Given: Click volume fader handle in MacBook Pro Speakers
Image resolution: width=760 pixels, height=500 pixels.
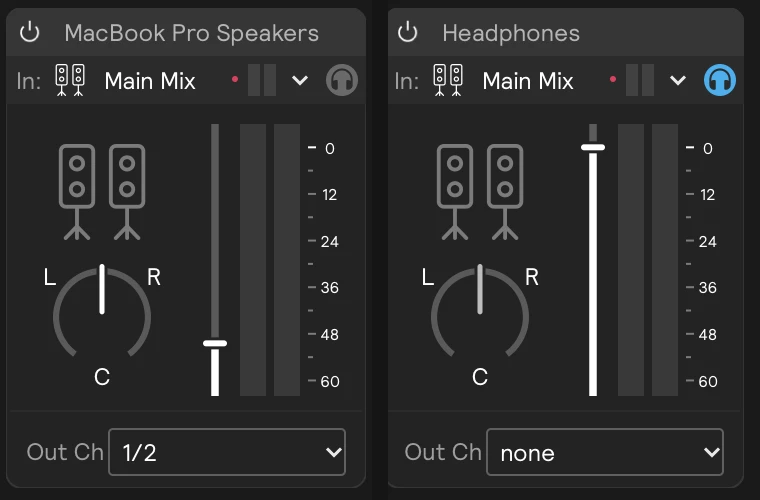Looking at the screenshot, I should point(215,344).
